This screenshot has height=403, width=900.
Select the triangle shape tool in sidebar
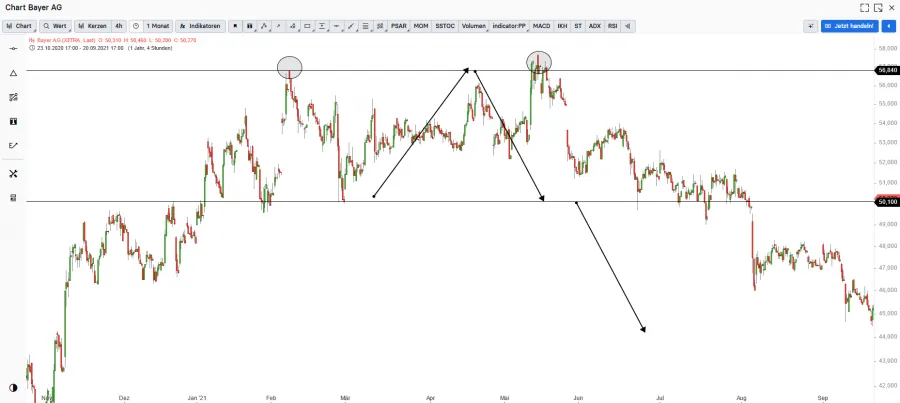click(x=13, y=73)
